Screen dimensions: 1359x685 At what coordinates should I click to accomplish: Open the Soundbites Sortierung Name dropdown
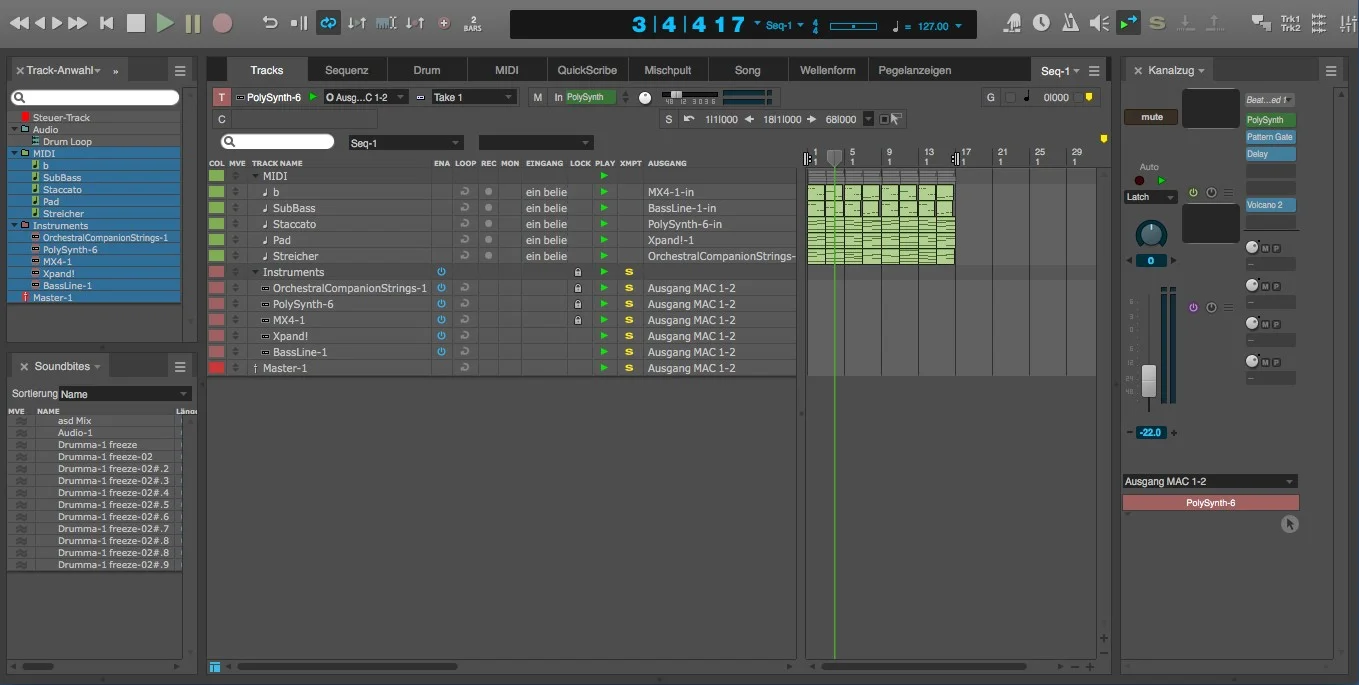coord(125,394)
